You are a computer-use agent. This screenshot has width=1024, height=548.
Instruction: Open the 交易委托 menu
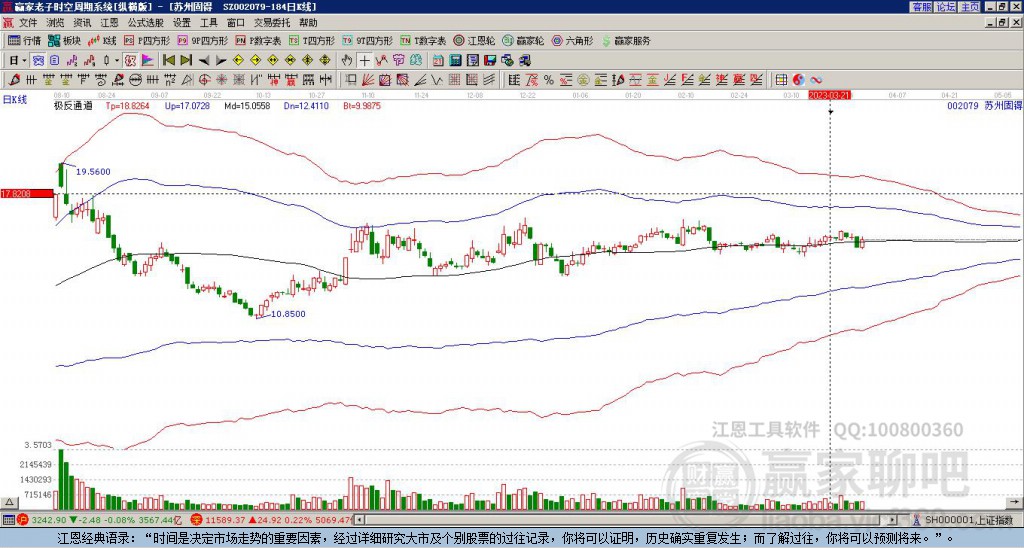(x=271, y=22)
